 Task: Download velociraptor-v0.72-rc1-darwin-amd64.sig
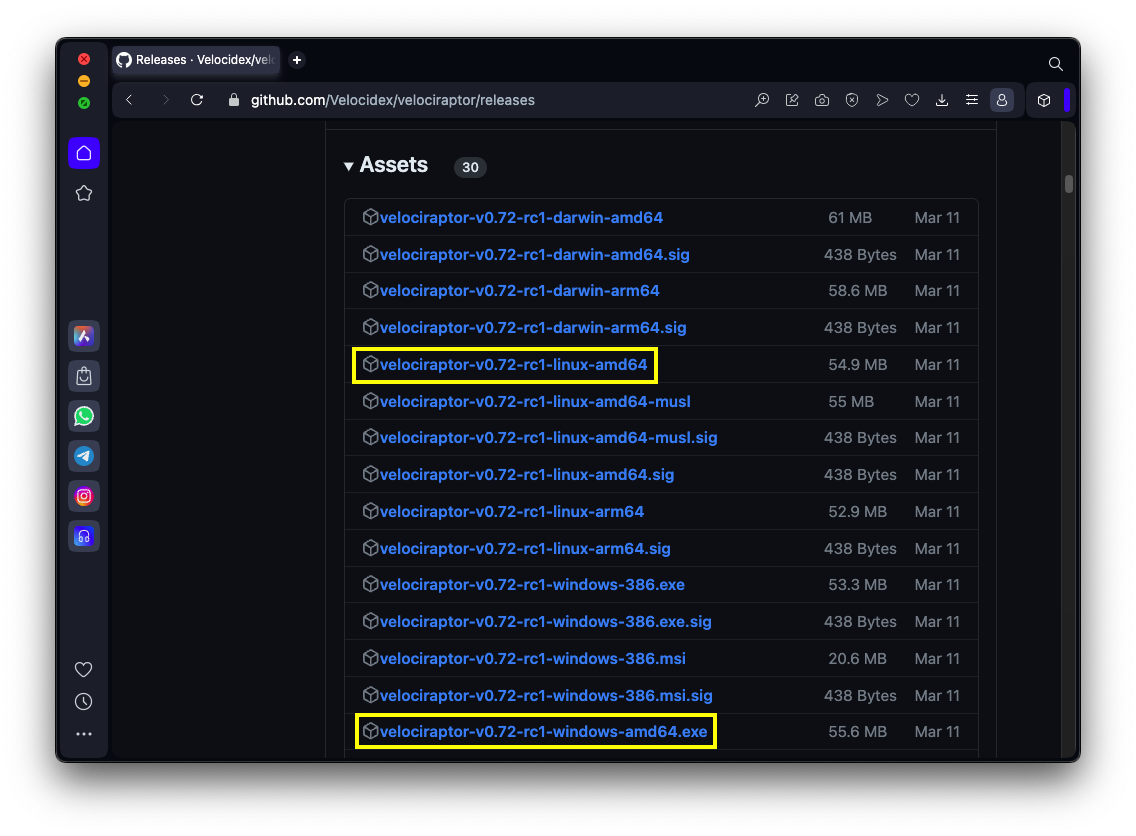pos(535,254)
